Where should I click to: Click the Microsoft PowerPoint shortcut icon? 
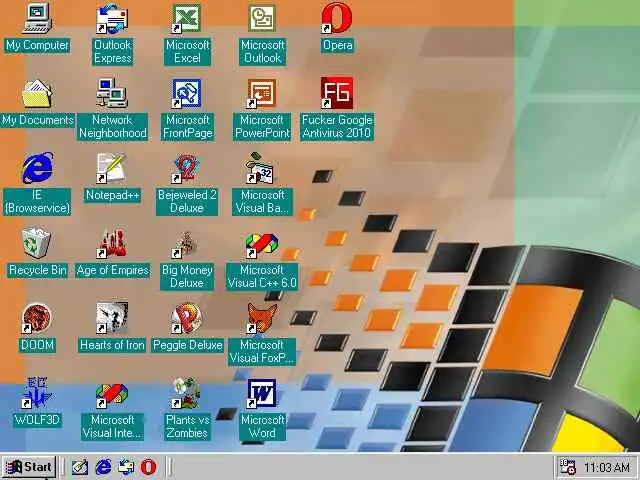[x=262, y=93]
